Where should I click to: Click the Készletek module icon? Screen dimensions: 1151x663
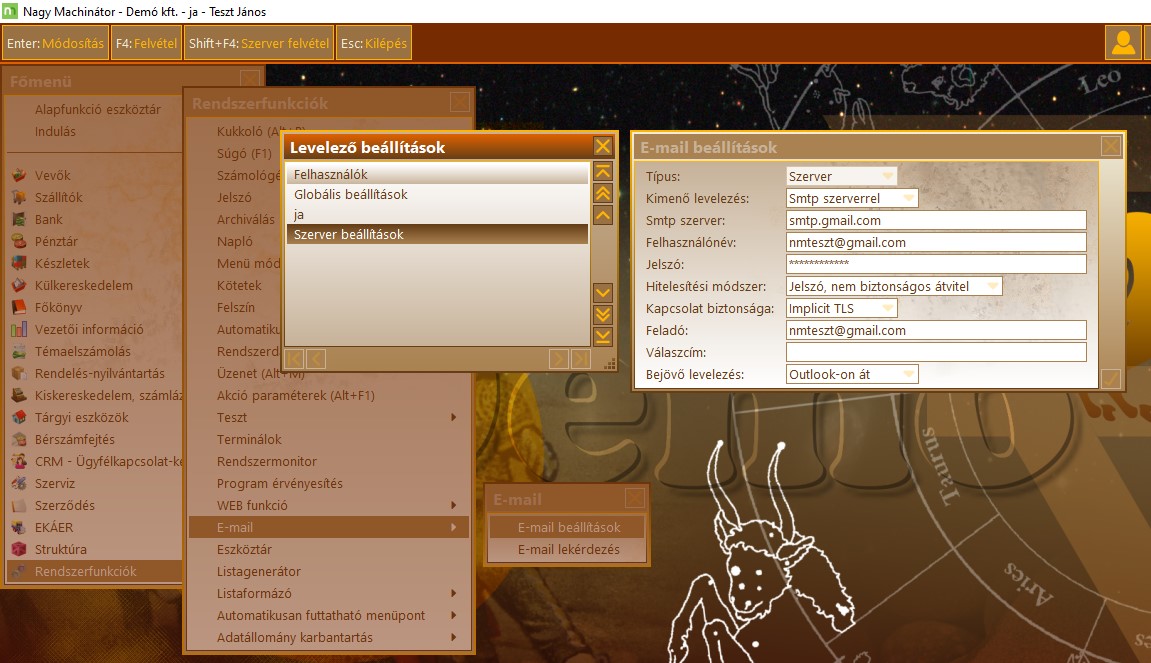tap(19, 264)
